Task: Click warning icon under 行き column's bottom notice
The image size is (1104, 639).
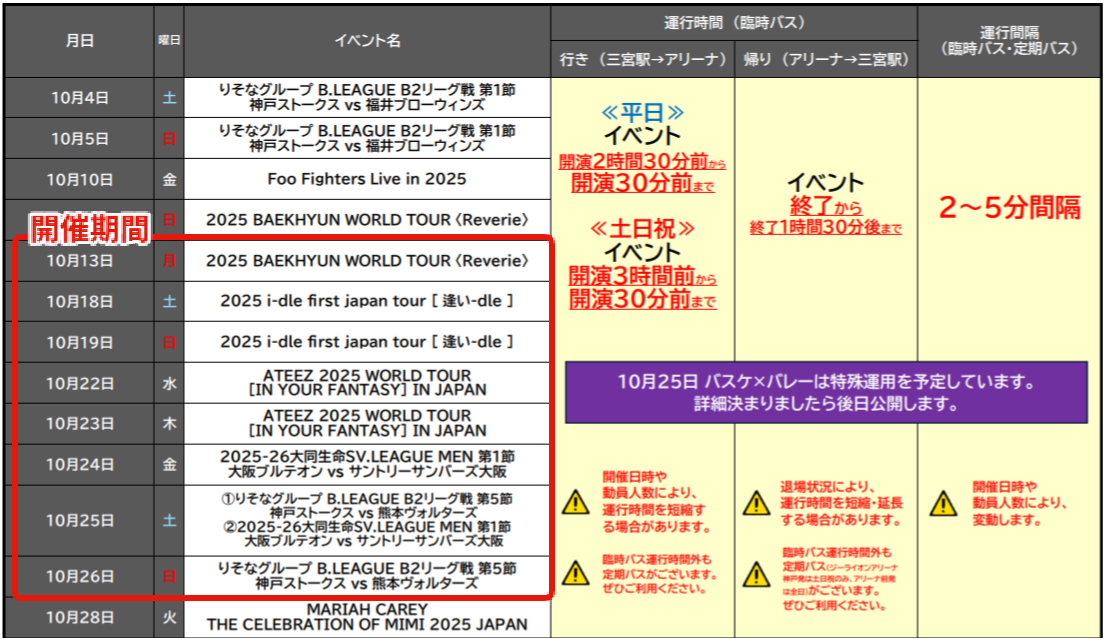Action: click(576, 574)
